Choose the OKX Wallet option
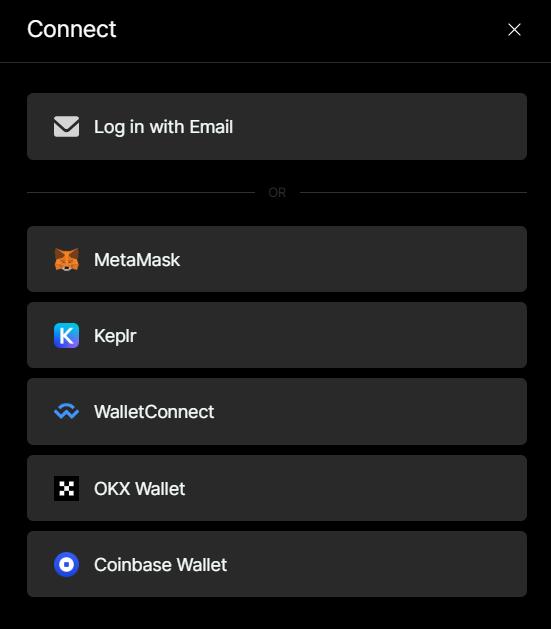The image size is (551, 629). (277, 488)
